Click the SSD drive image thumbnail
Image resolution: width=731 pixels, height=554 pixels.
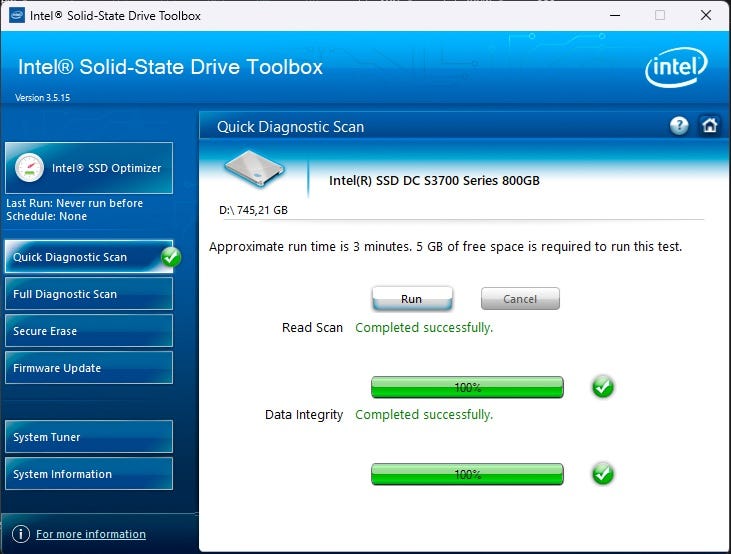point(254,169)
